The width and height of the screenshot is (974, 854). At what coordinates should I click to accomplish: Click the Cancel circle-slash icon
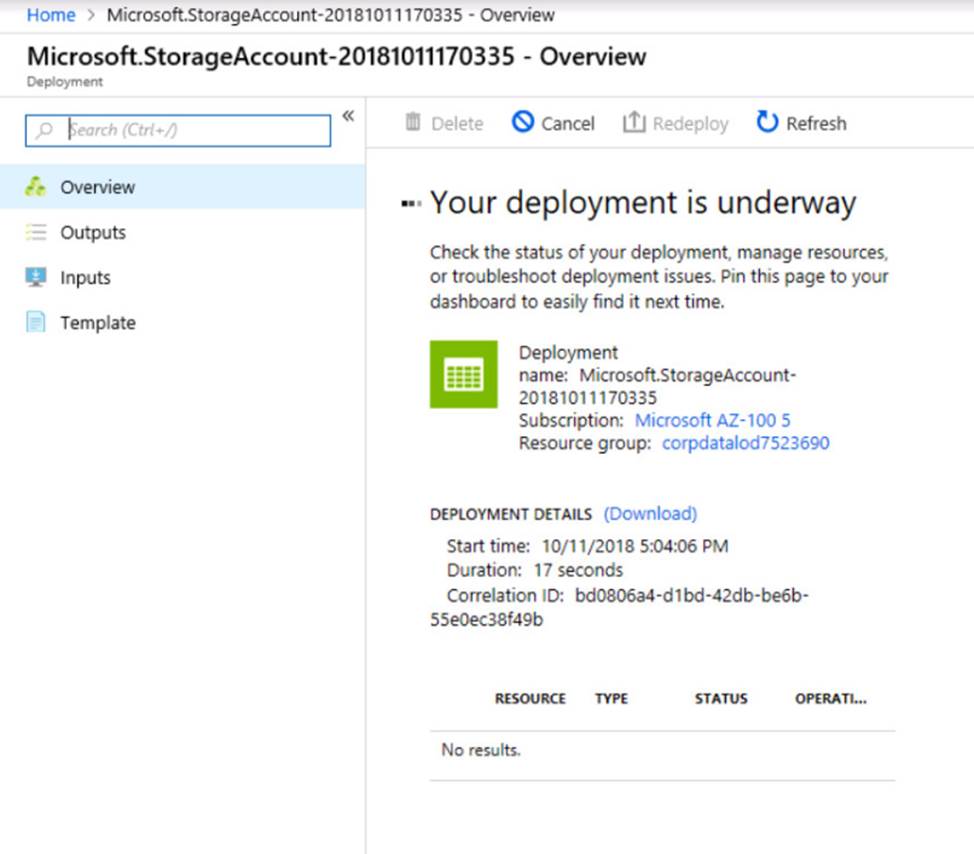tap(523, 122)
